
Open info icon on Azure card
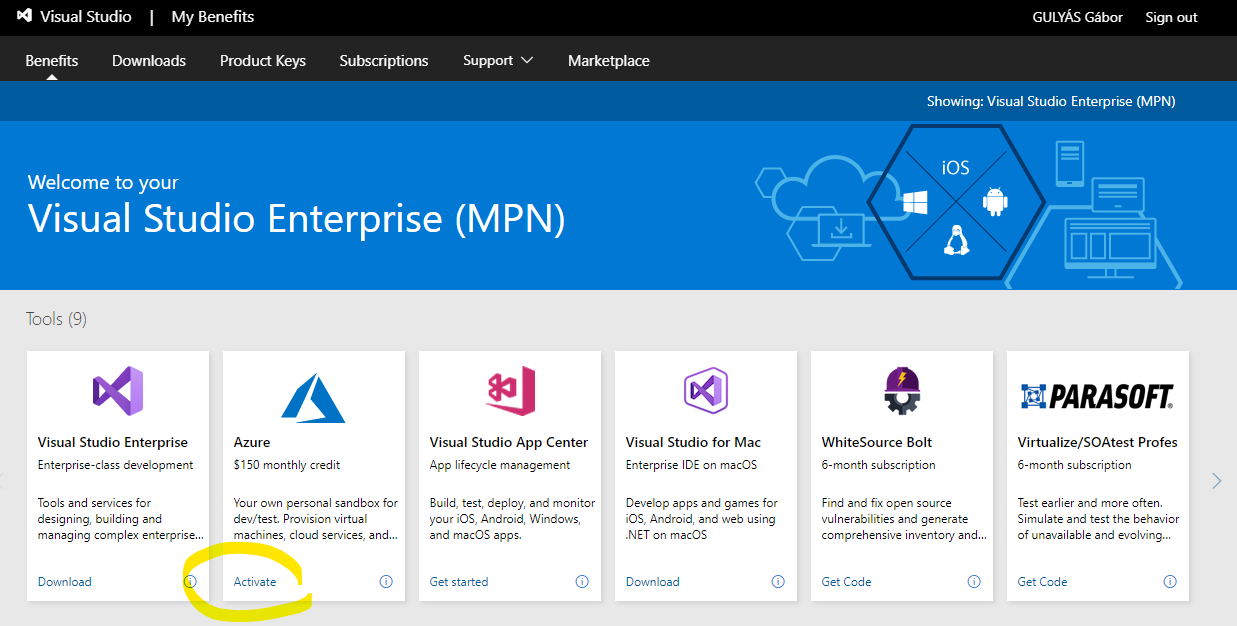click(x=386, y=581)
